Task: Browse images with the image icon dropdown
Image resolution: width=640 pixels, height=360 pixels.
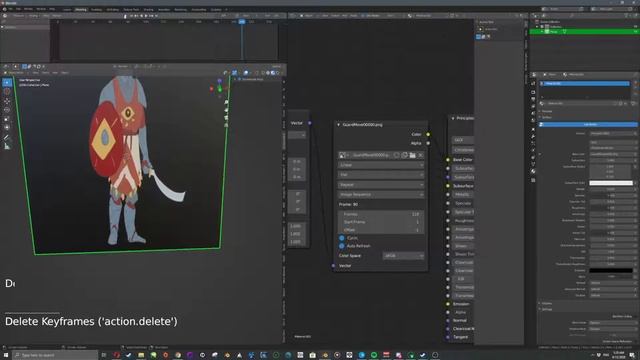Action: click(x=343, y=155)
